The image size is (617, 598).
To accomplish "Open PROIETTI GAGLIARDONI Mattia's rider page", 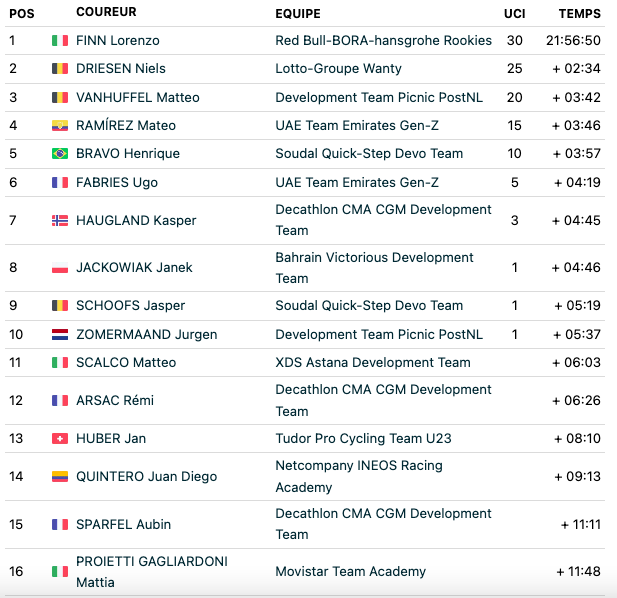I will click(x=152, y=572).
